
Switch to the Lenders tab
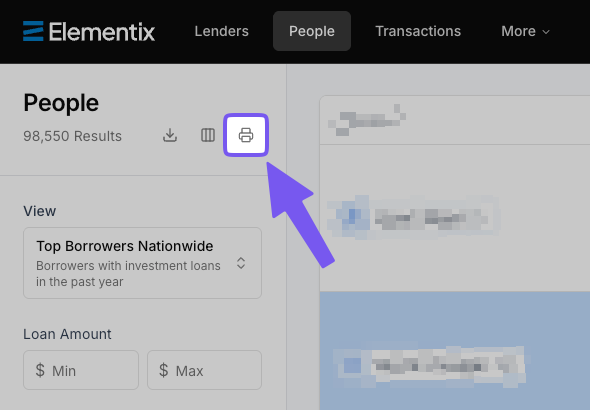point(222,31)
